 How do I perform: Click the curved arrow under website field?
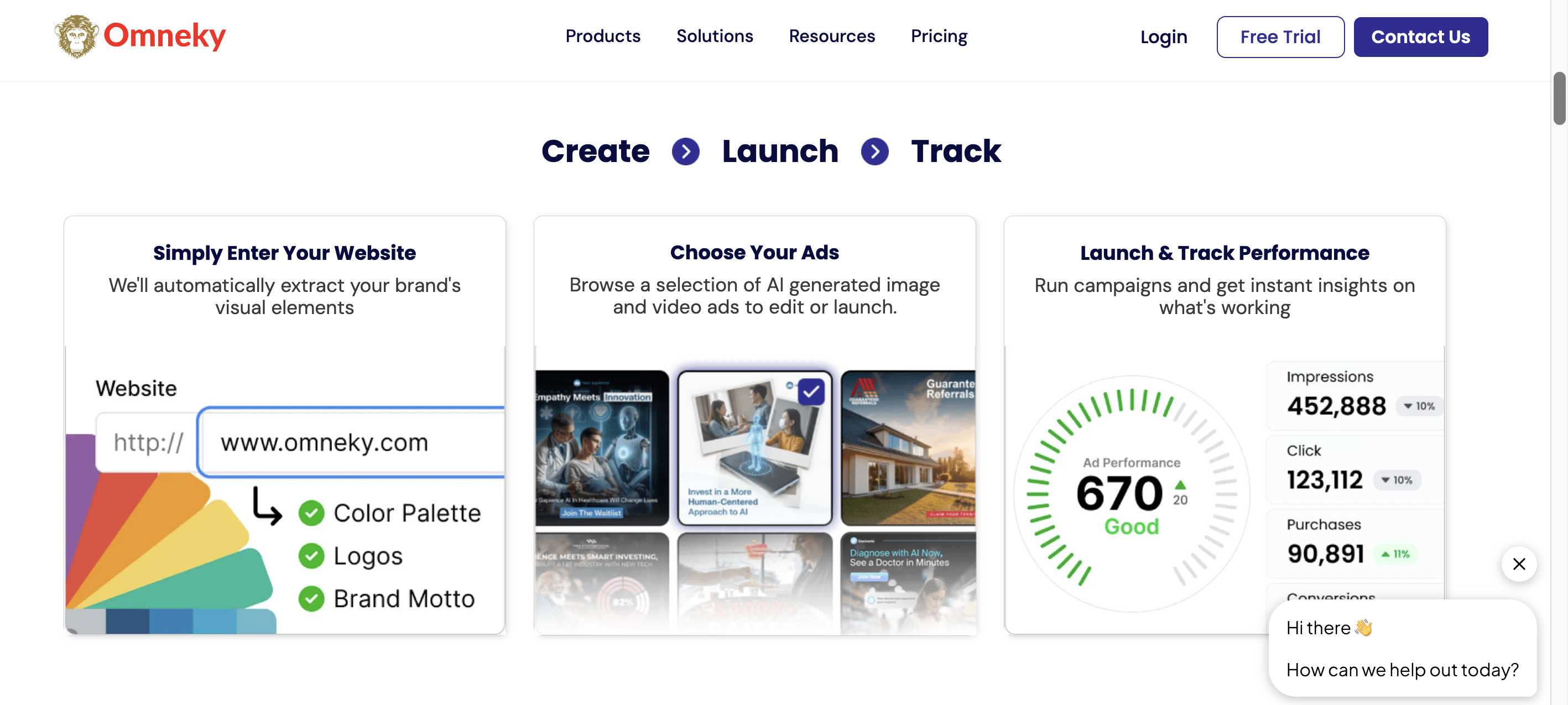coord(267,505)
